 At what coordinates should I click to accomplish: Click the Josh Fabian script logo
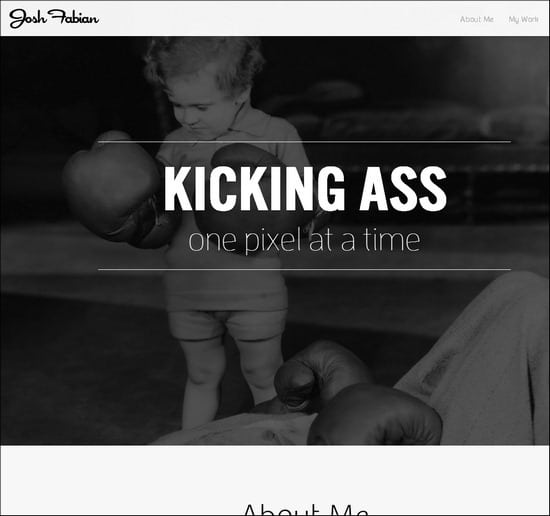54,19
